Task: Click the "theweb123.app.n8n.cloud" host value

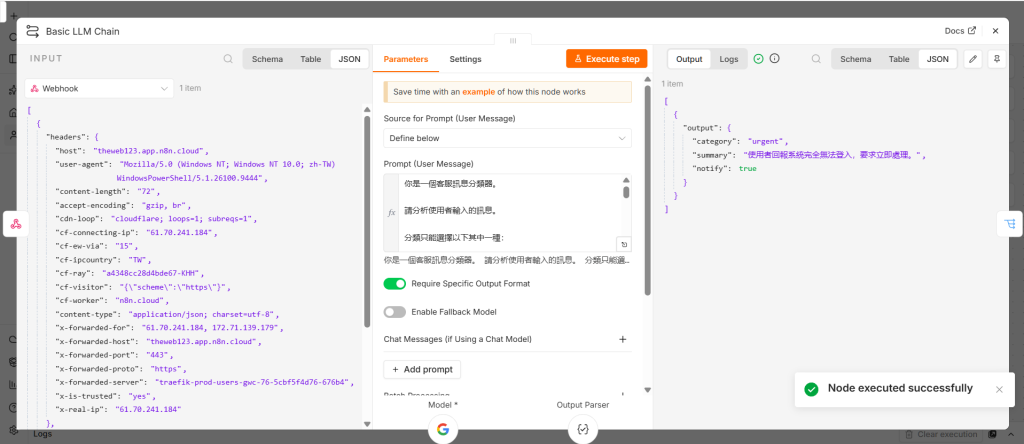Action: pyautogui.click(x=150, y=151)
